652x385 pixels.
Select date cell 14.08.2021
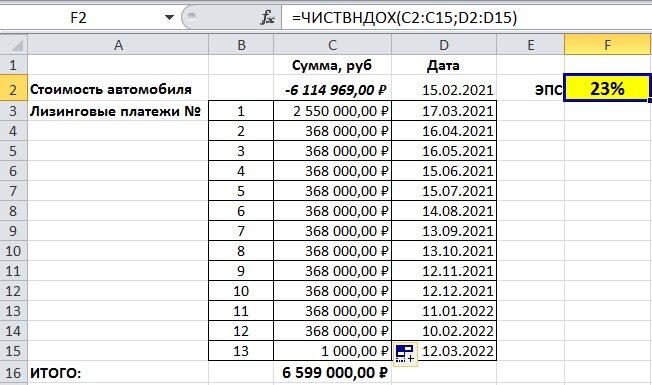[x=444, y=211]
